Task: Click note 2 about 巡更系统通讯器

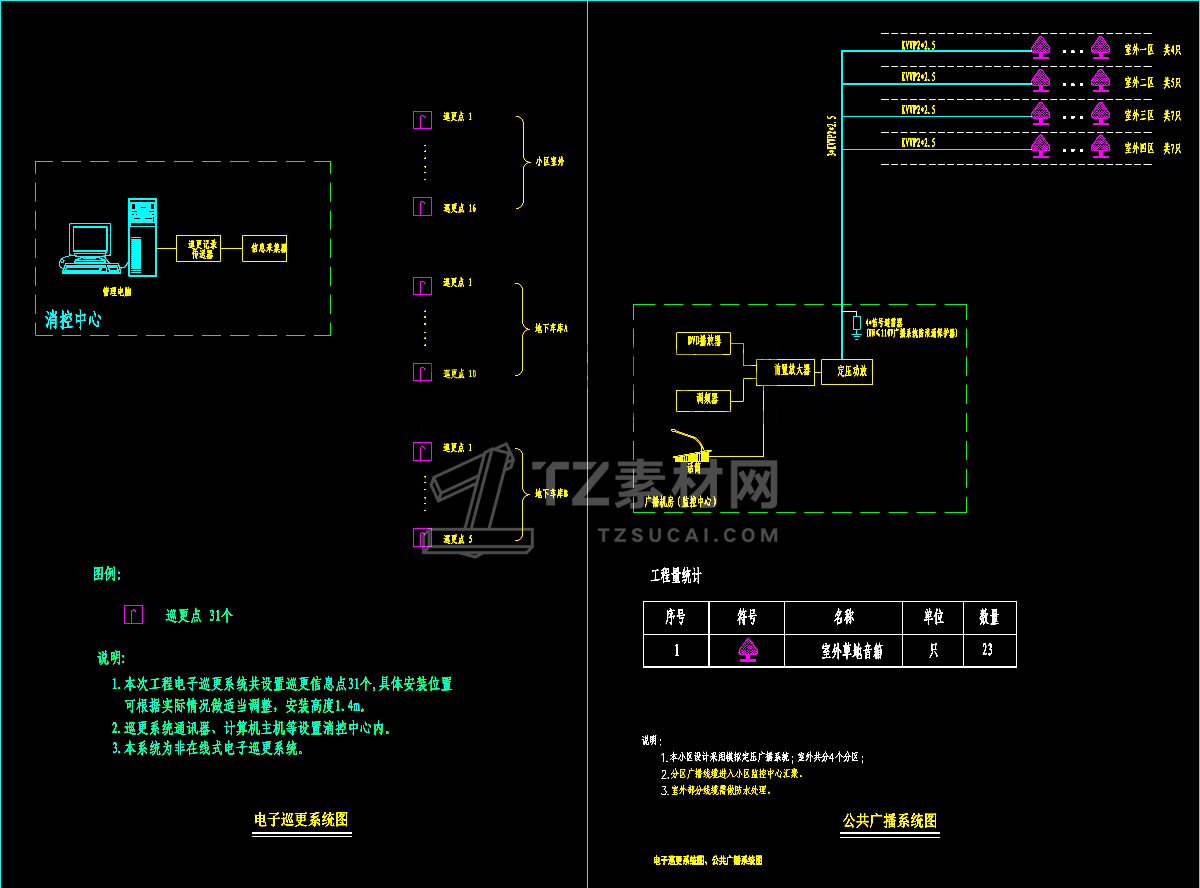Action: click(251, 728)
